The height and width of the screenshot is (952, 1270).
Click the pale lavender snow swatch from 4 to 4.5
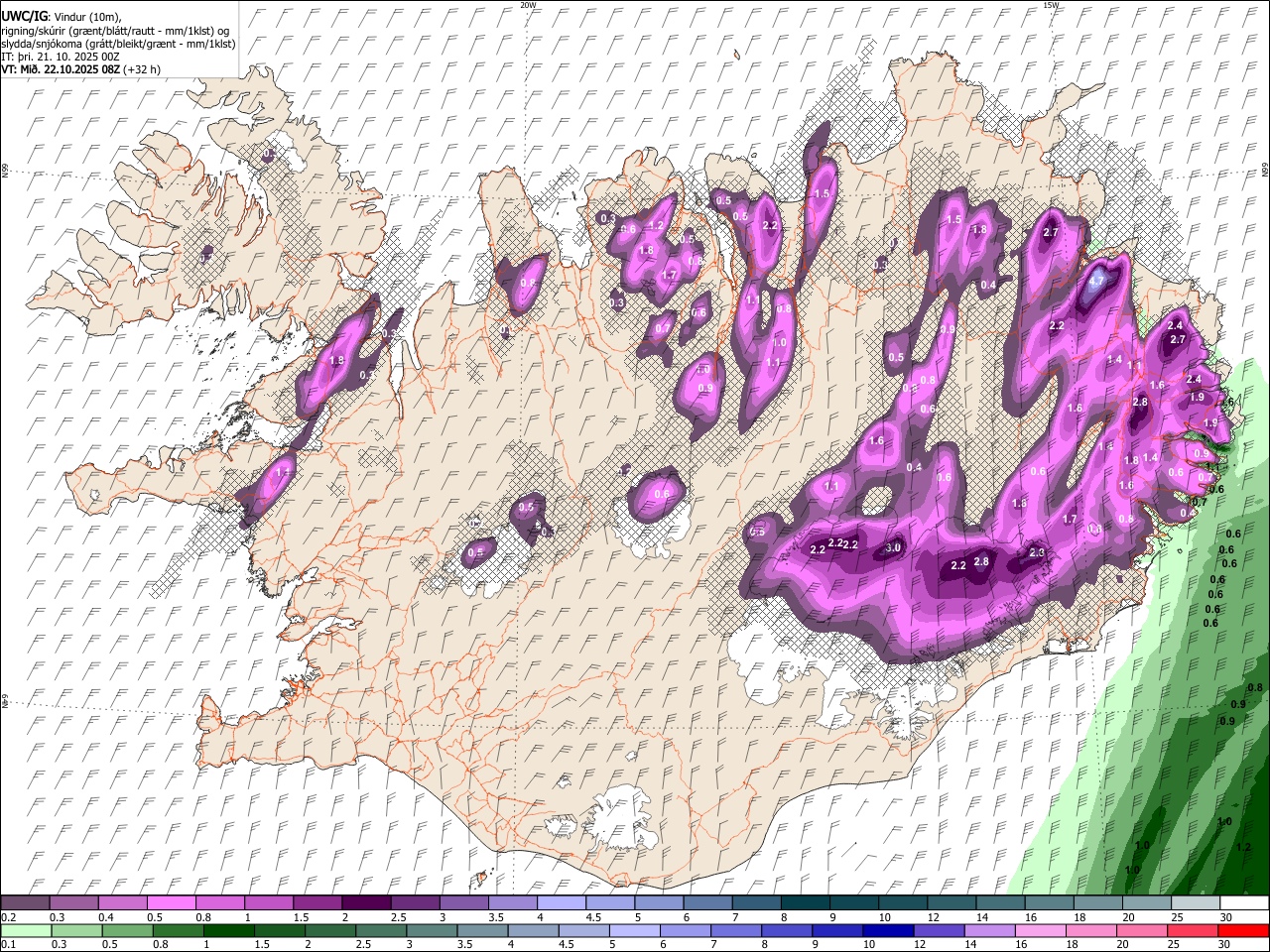(x=561, y=902)
